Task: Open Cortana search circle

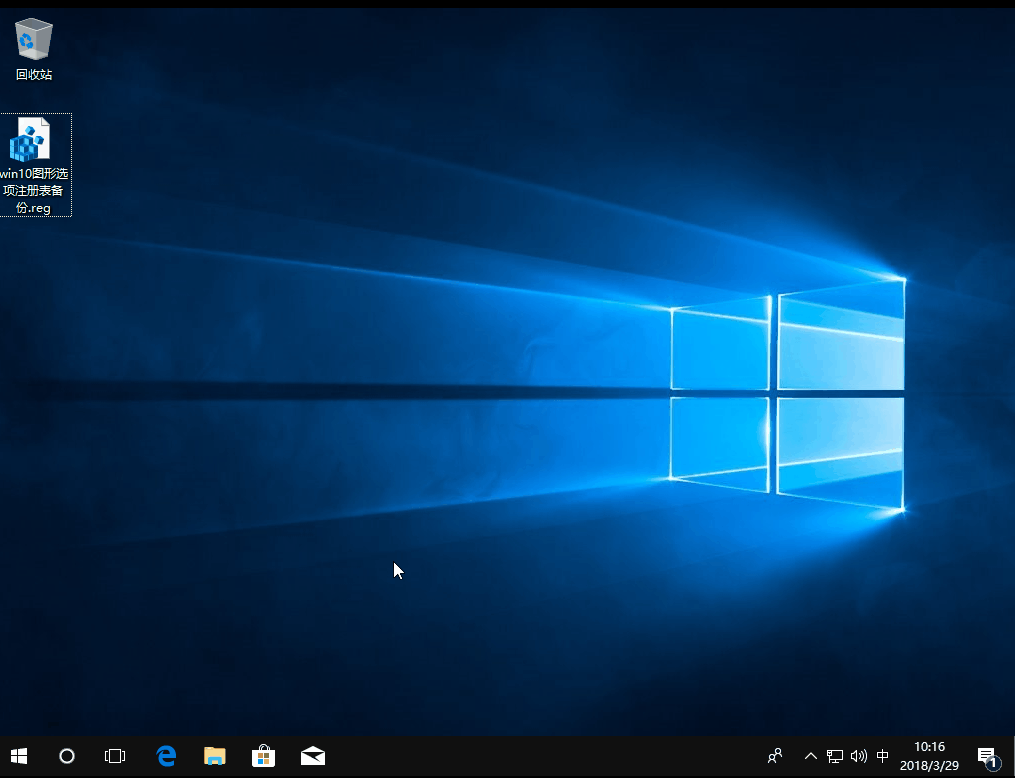Action: [x=67, y=756]
